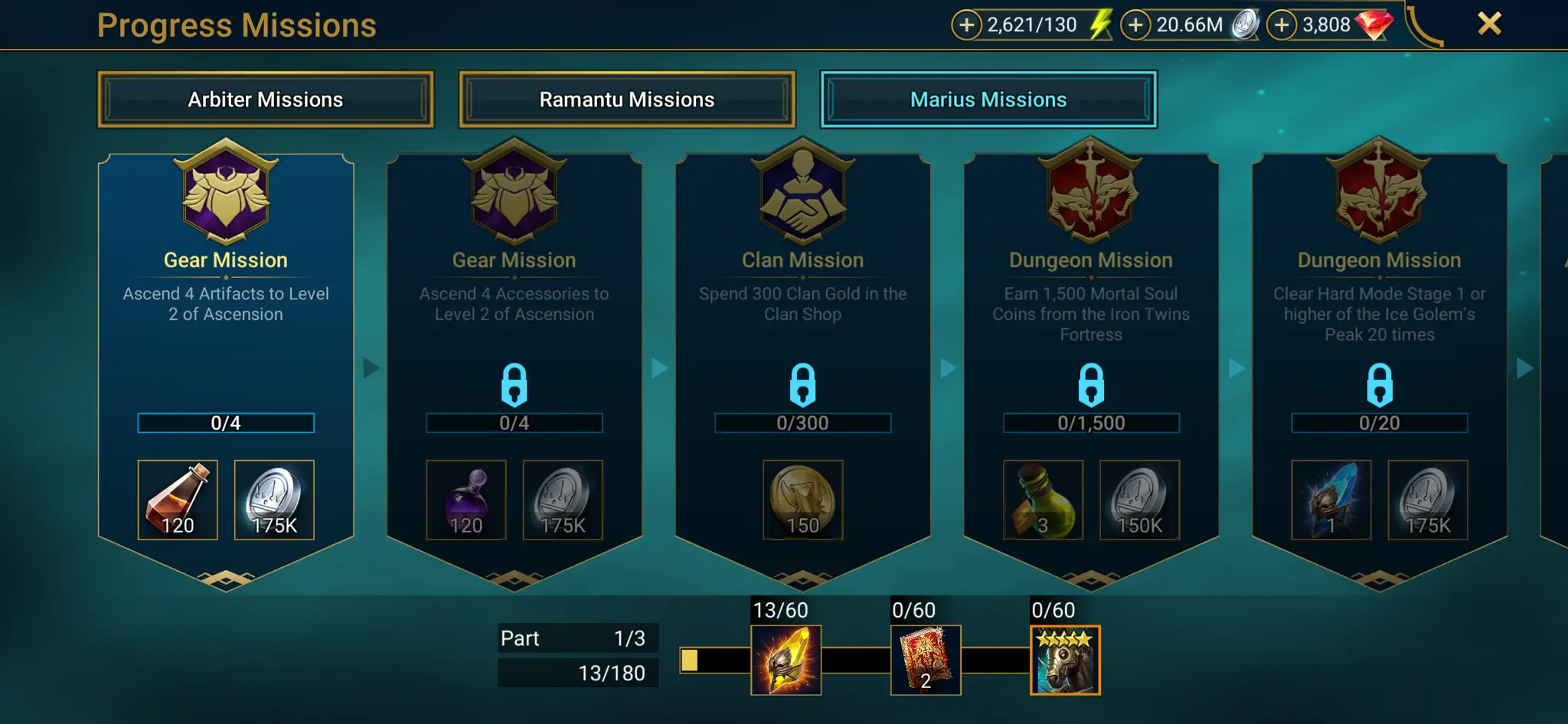Tap the locked Clan Mission padlock
The height and width of the screenshot is (724, 1568).
click(x=803, y=384)
